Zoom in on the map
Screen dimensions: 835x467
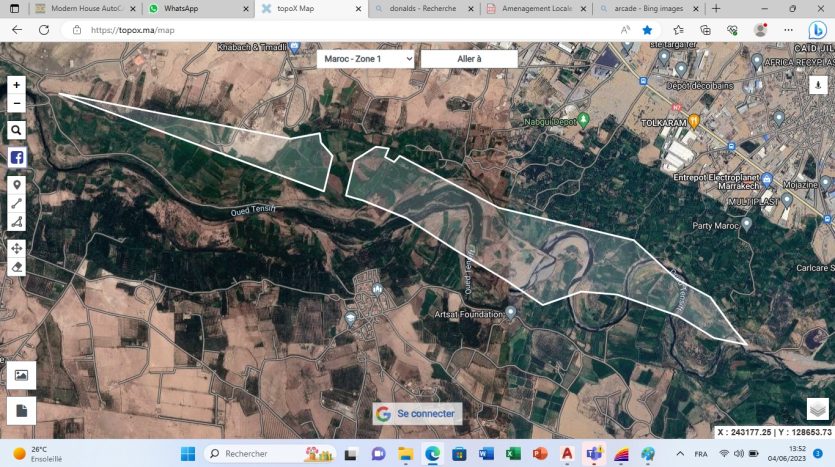coord(17,85)
